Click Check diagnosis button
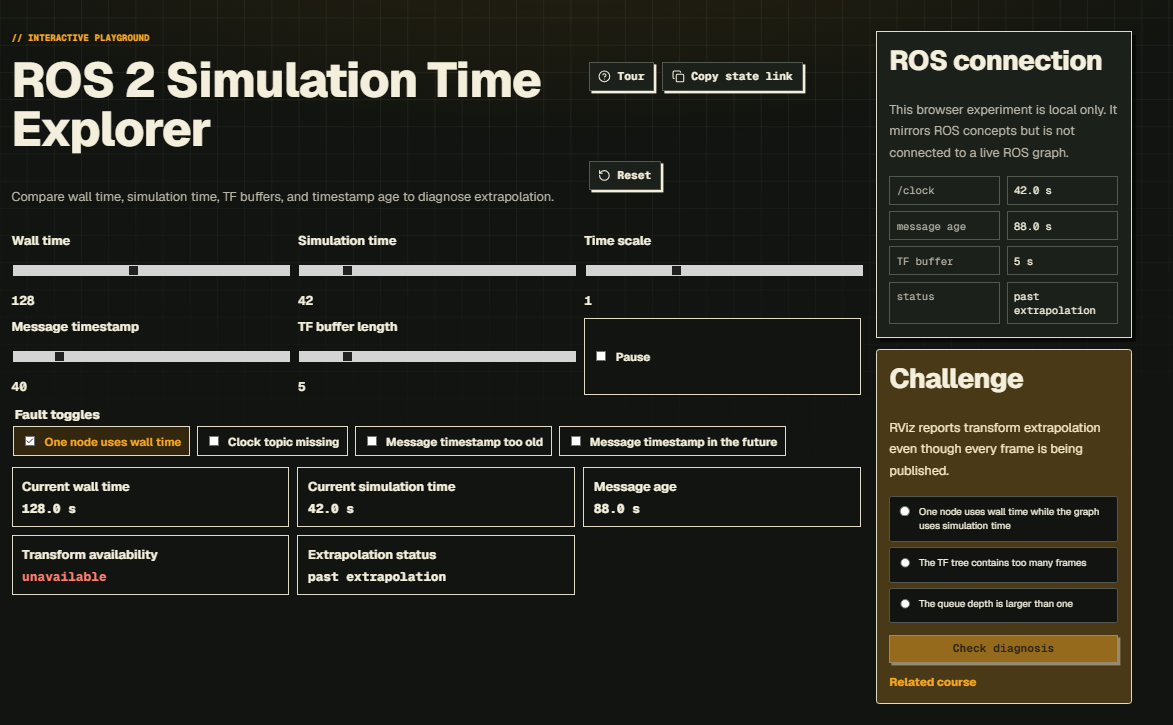Screen dimensions: 1173x725 (1003, 649)
